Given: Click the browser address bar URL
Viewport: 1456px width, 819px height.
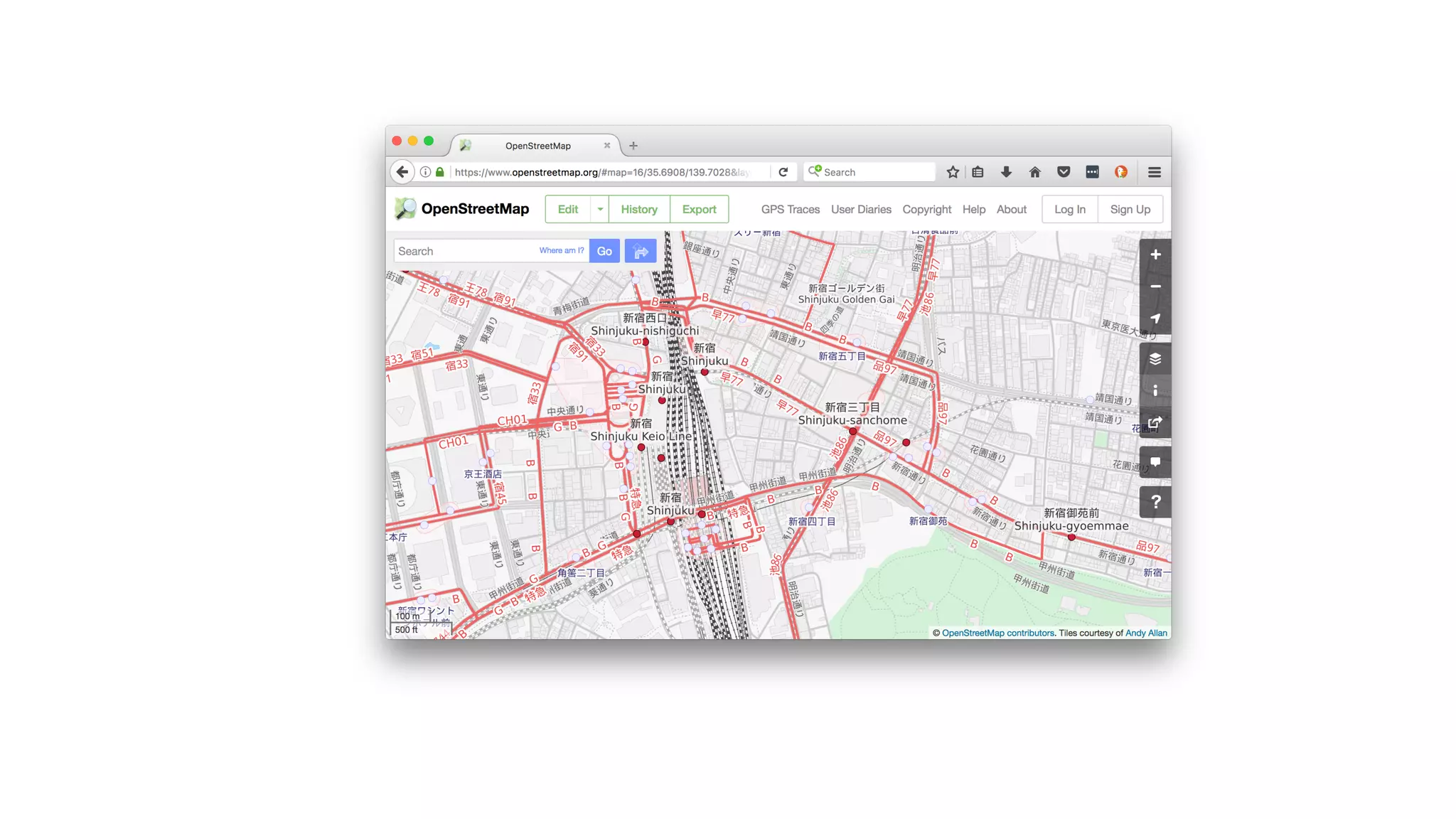Looking at the screenshot, I should (601, 172).
